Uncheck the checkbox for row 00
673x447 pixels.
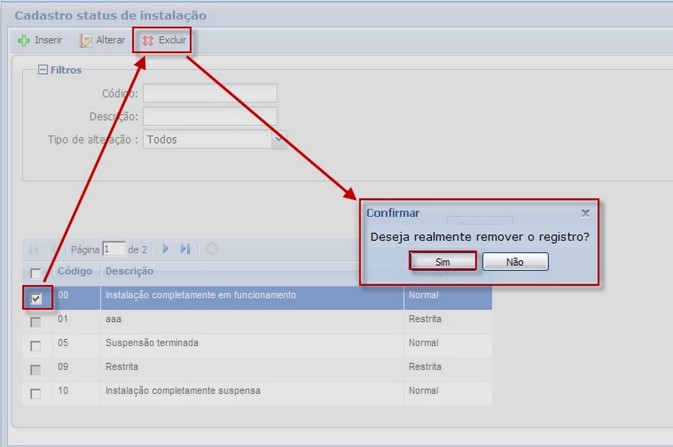[x=36, y=298]
